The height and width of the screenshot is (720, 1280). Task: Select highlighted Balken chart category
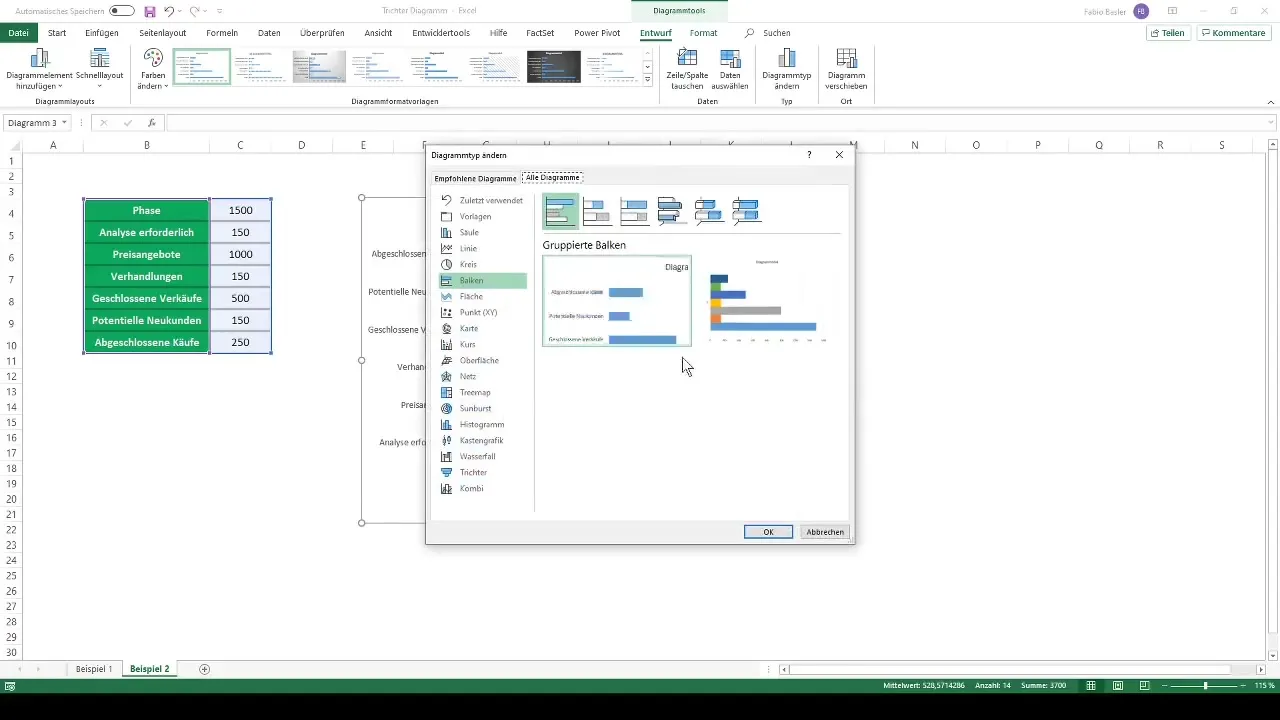coord(482,280)
